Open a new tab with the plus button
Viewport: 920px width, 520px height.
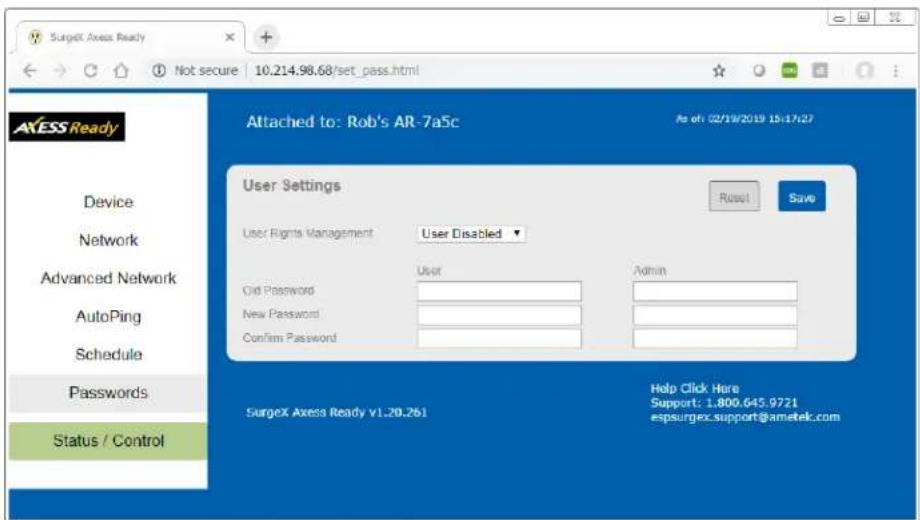tap(266, 37)
